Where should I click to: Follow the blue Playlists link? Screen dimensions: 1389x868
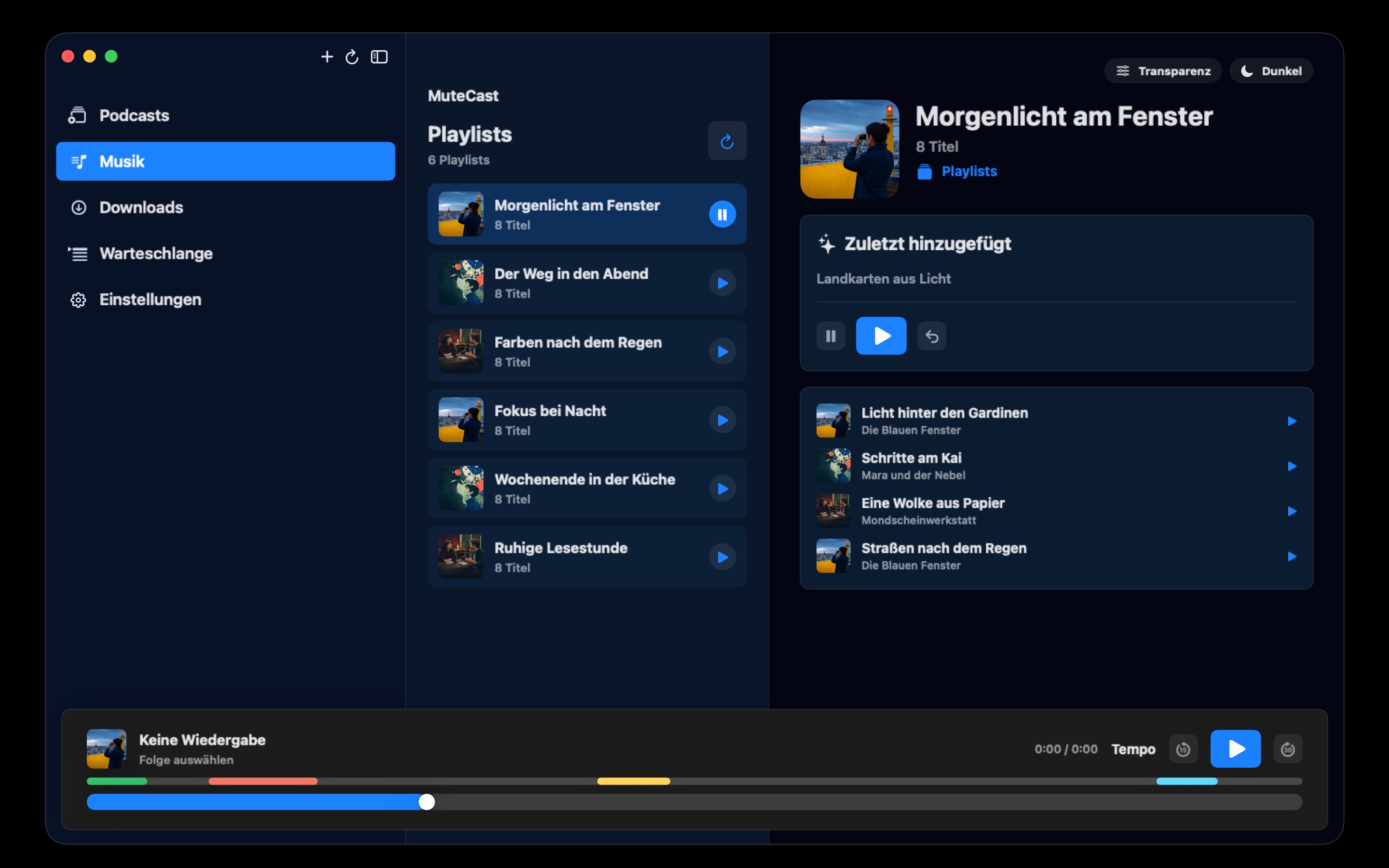pos(969,171)
